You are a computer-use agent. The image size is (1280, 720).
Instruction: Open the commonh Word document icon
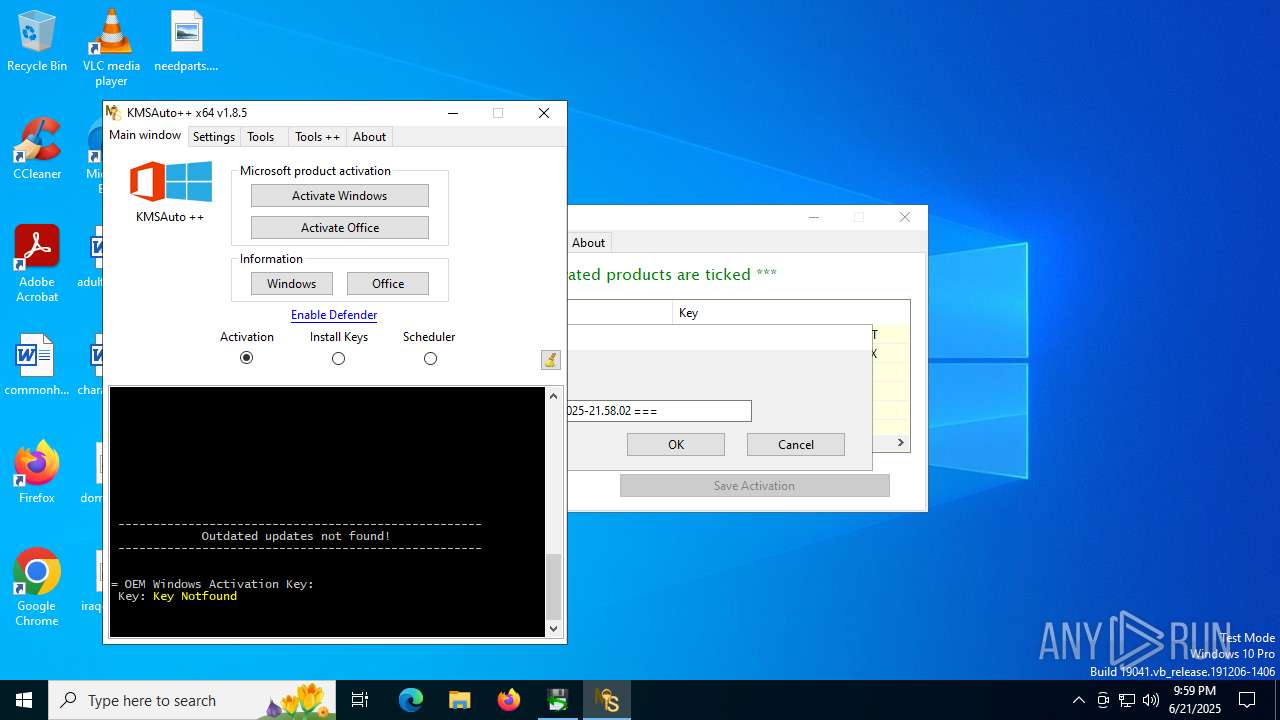point(37,365)
